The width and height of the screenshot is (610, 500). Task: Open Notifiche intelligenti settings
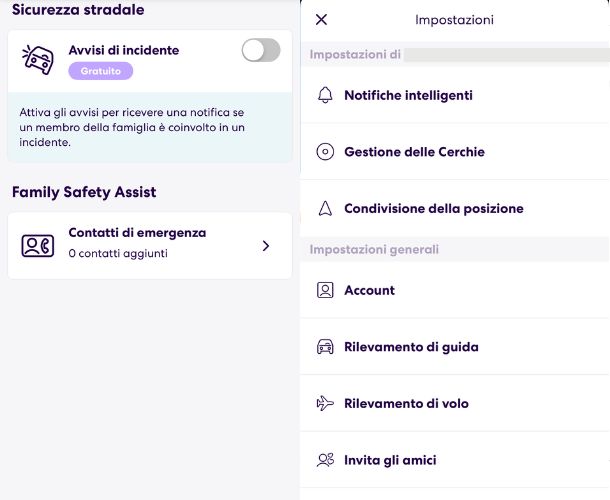click(455, 95)
